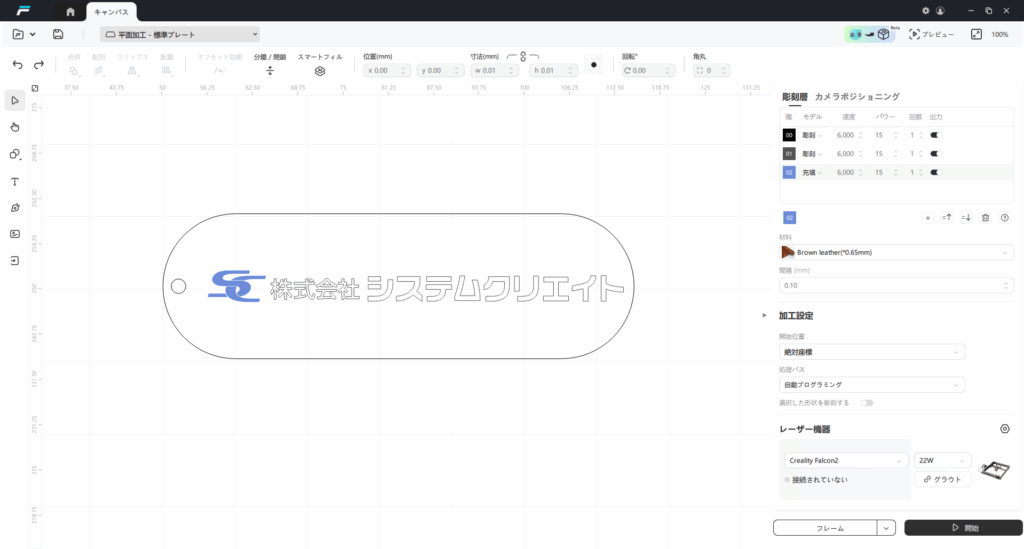The image size is (1024, 549).
Task: Open the Brown leather material dropdown
Action: tap(897, 253)
